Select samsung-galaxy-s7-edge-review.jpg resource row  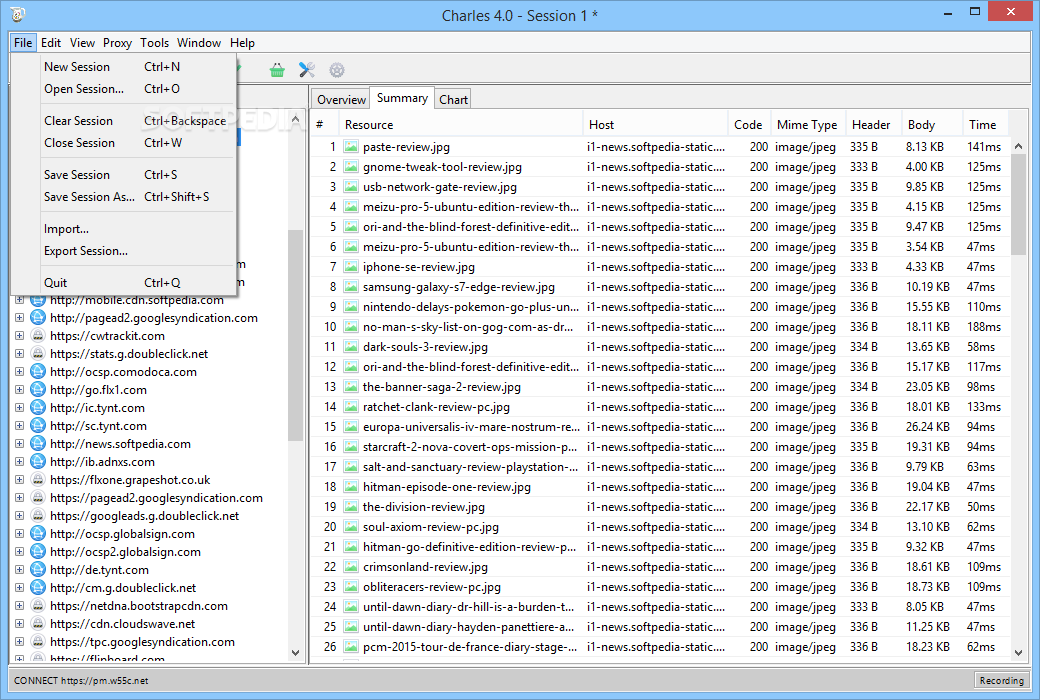point(661,287)
